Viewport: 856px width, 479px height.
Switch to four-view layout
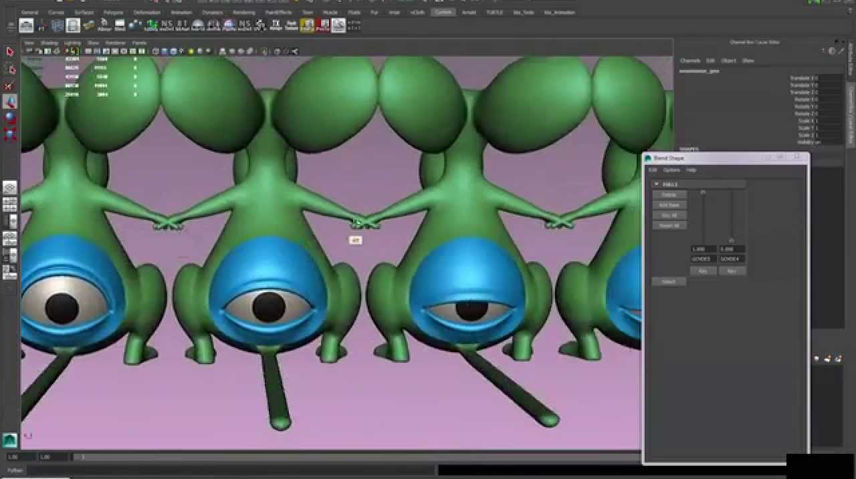[10, 205]
